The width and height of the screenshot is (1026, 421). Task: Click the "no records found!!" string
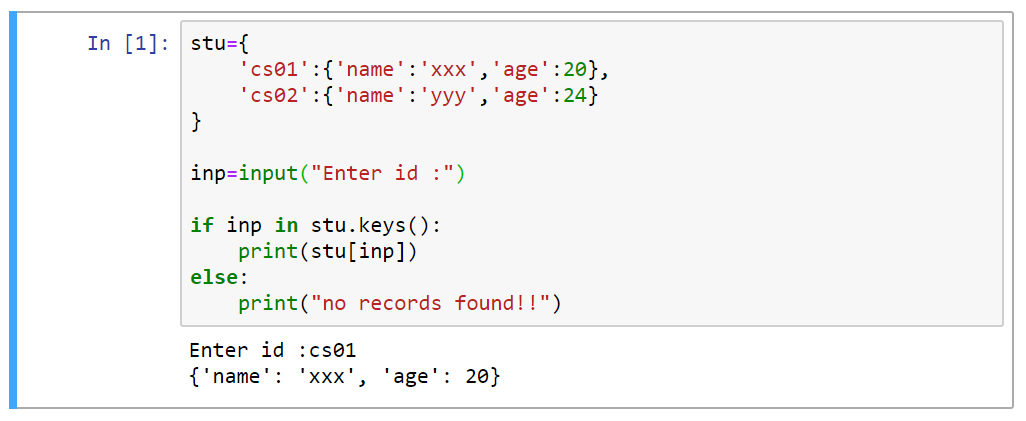(431, 304)
